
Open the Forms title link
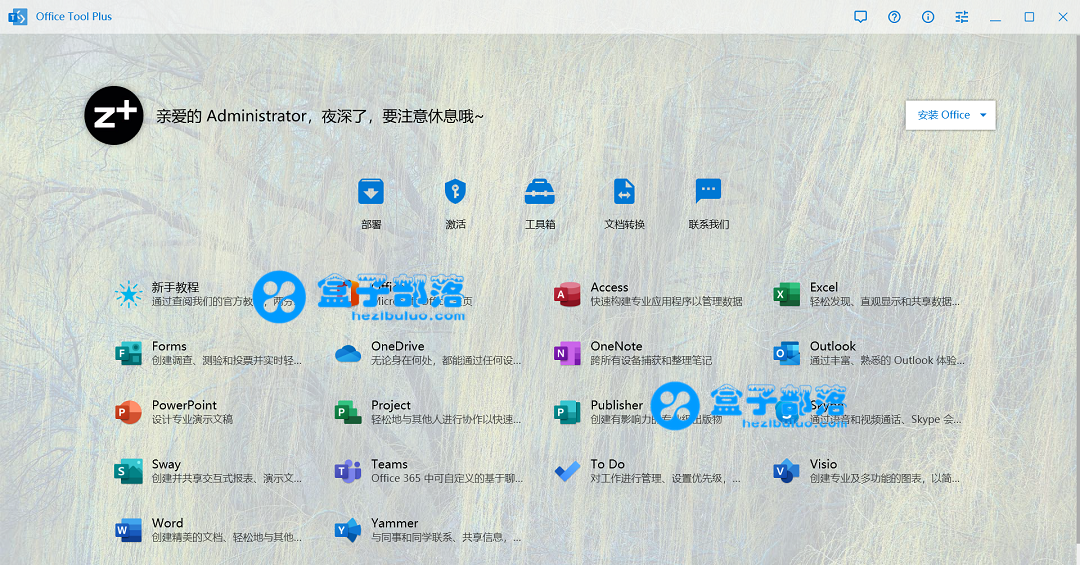pos(169,346)
